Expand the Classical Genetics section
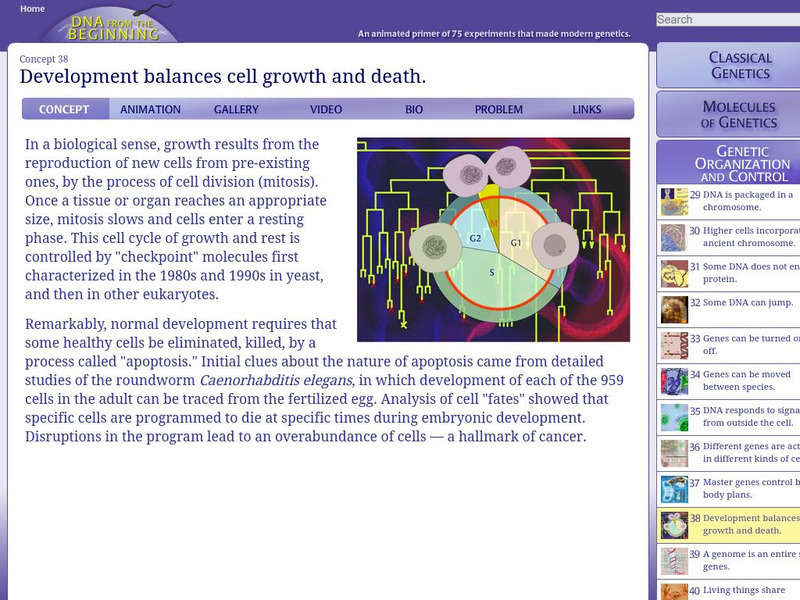Viewport: 800px width, 600px height. (740, 65)
